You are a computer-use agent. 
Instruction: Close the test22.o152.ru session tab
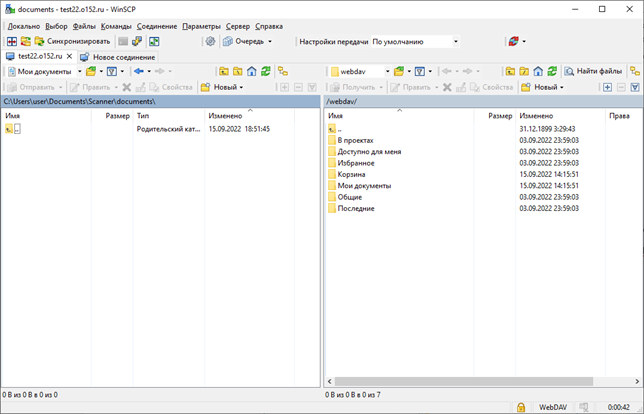click(70, 57)
